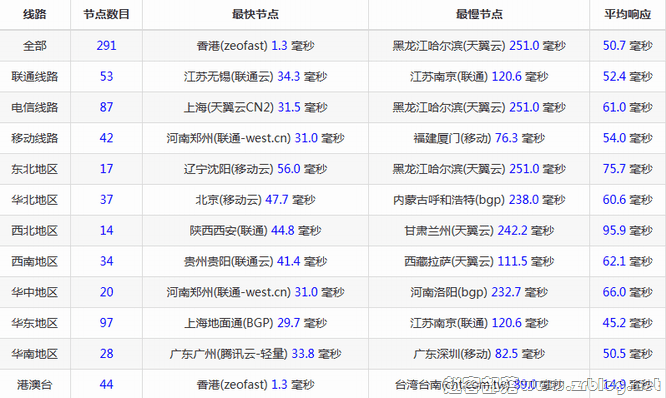Select the 港澳台 row label
Image resolution: width=666 pixels, height=398 pixels.
pos(34,385)
